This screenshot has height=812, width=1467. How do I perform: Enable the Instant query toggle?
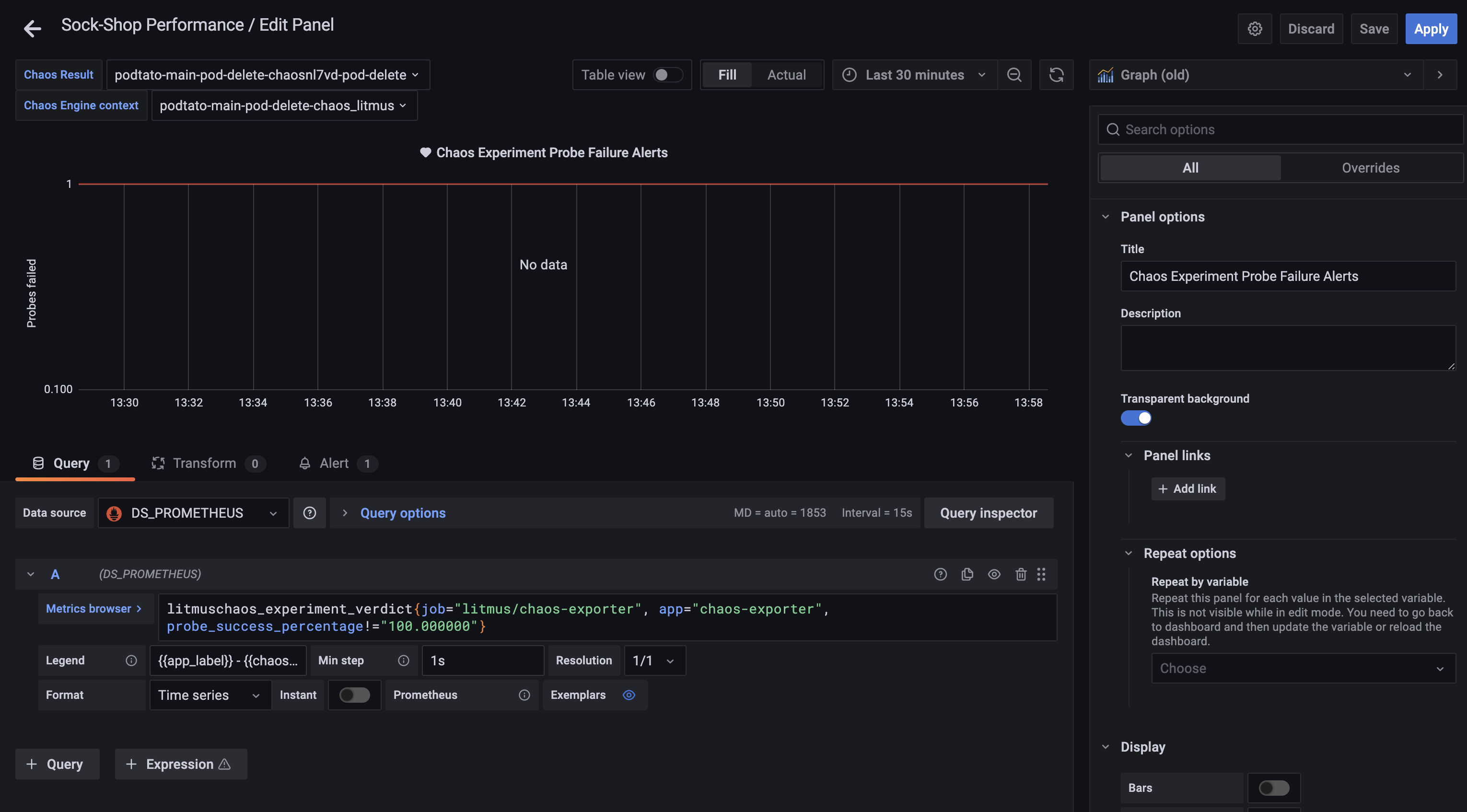pyautogui.click(x=354, y=695)
